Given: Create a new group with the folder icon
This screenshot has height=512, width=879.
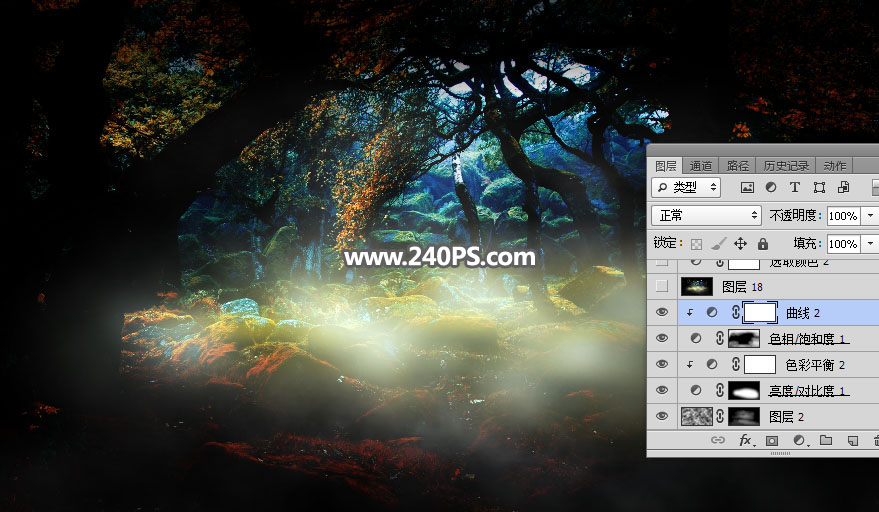Looking at the screenshot, I should tap(825, 440).
